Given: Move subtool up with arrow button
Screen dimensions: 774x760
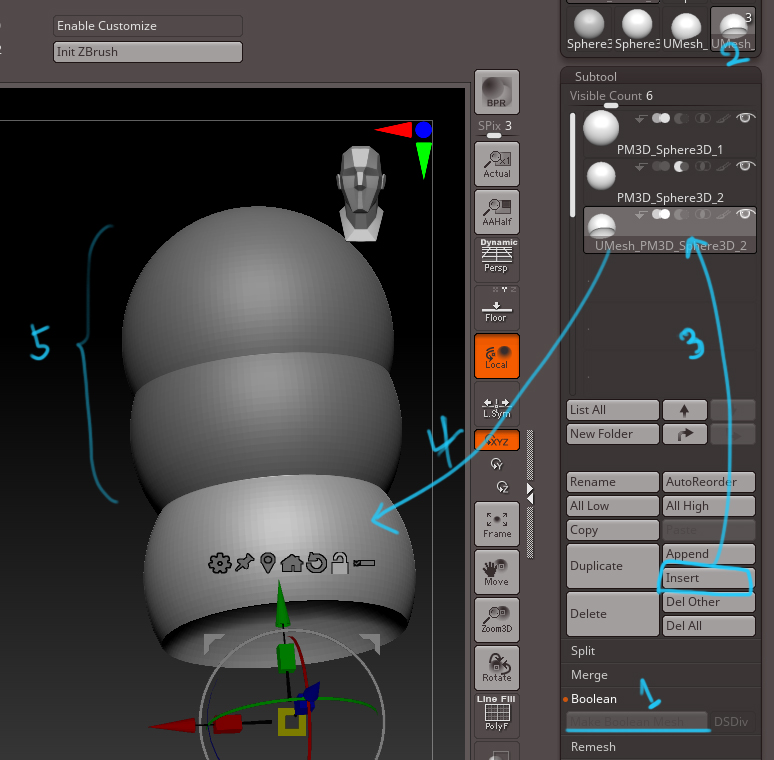Looking at the screenshot, I should point(685,410).
